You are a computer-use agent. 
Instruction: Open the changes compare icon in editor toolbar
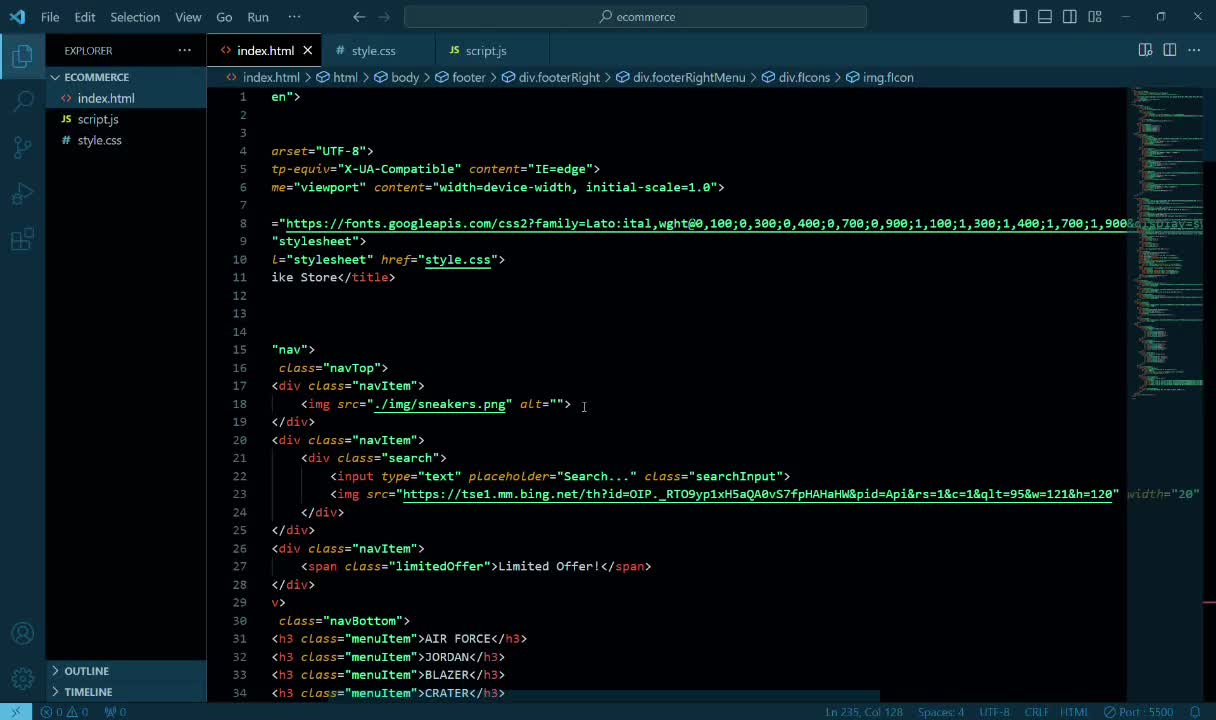(x=1145, y=50)
